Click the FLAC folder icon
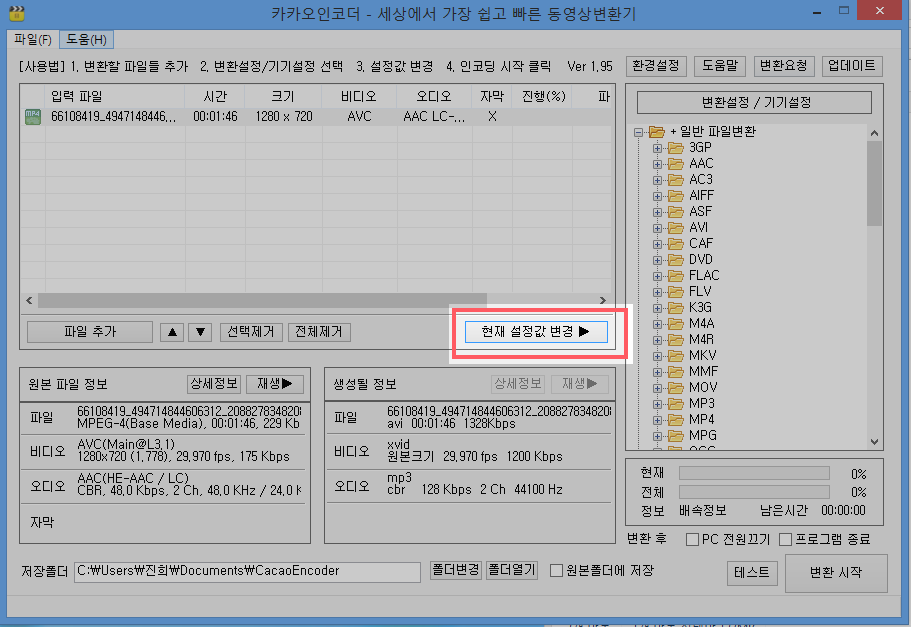This screenshot has height=627, width=911. (675, 275)
